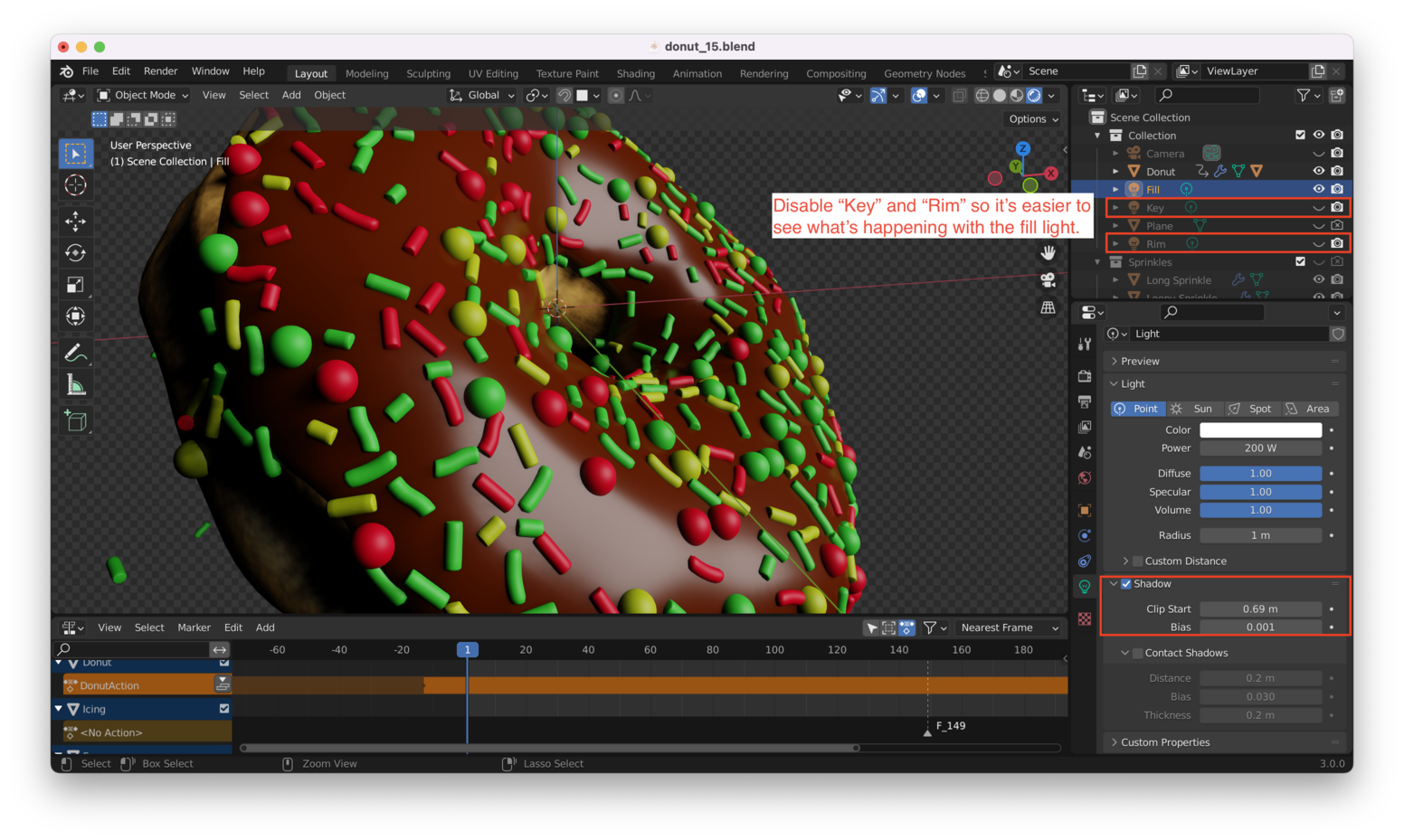This screenshot has height=840, width=1404.
Task: Select the 3D Cursor tool
Action: (76, 185)
